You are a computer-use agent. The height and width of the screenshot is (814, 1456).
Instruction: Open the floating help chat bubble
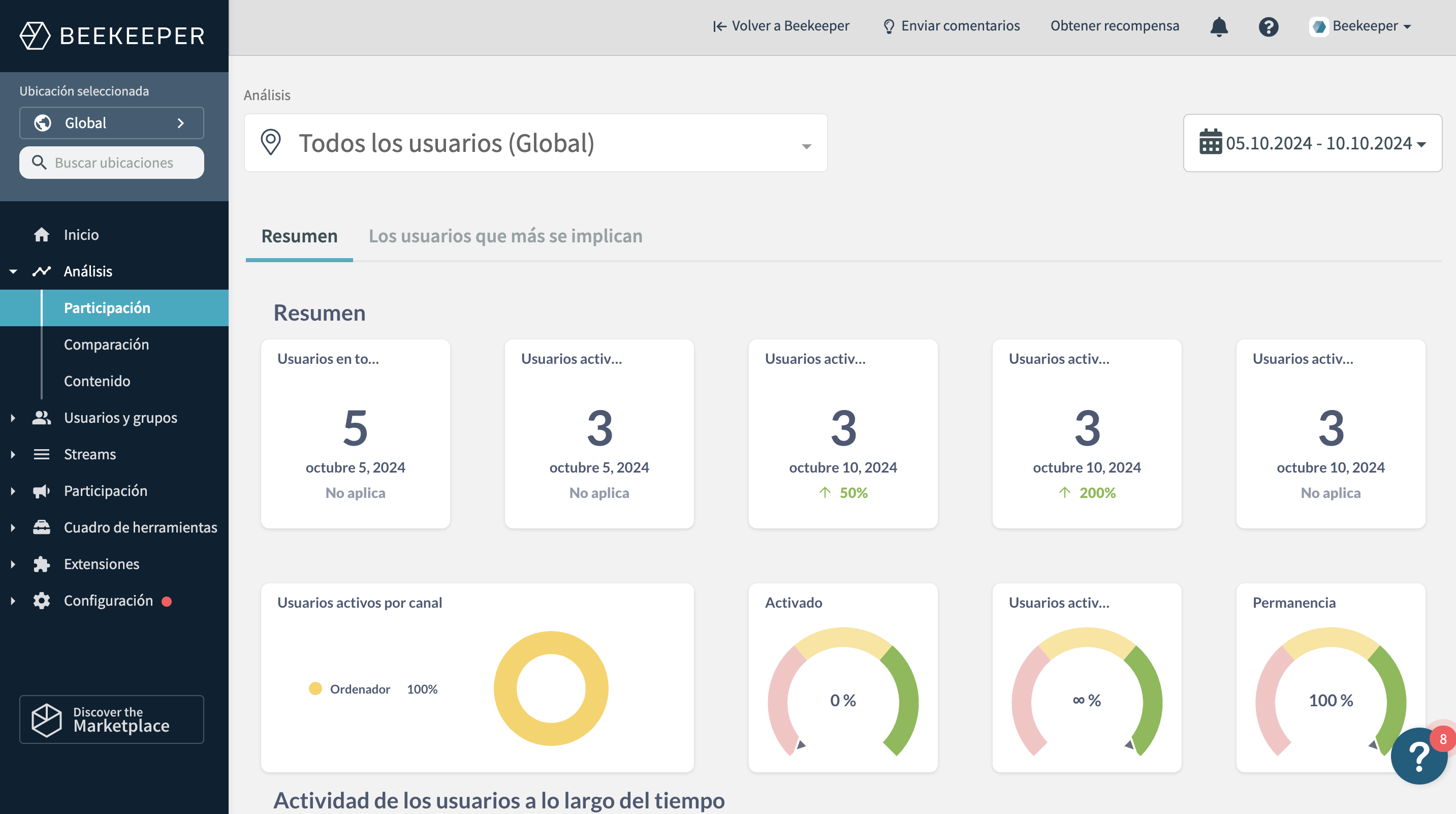pos(1419,756)
